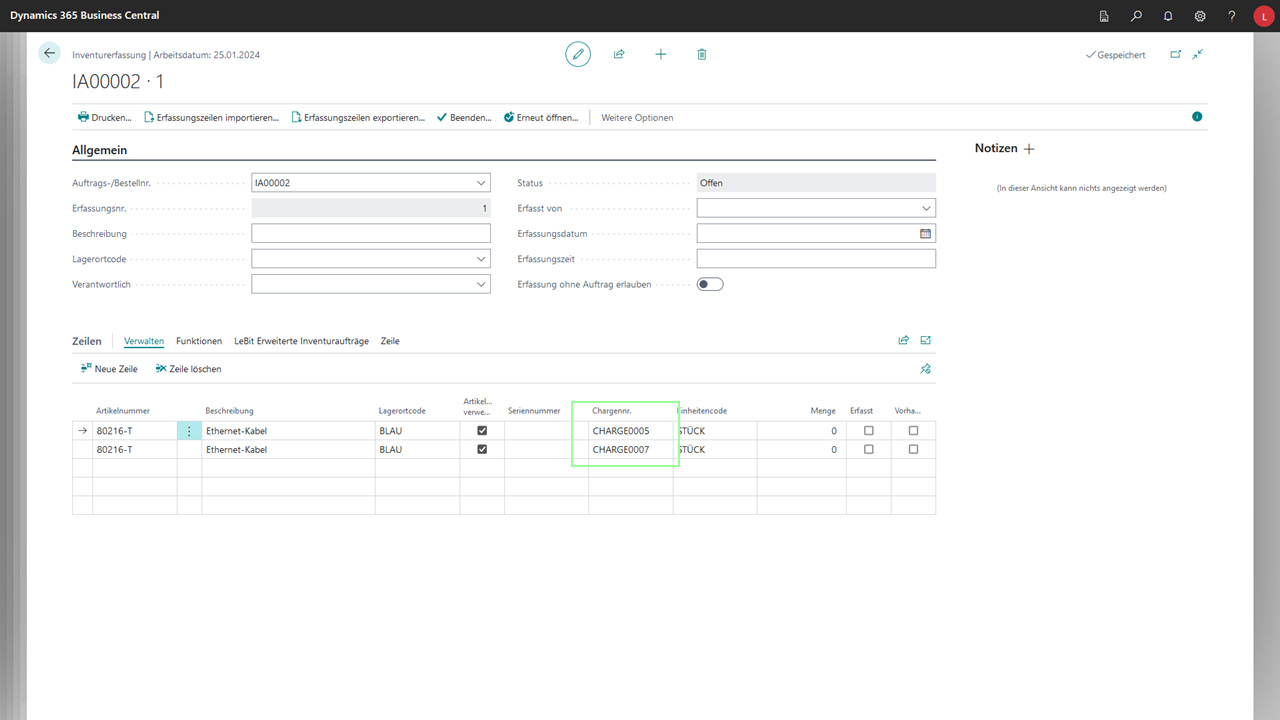The height and width of the screenshot is (720, 1280).
Task: Add a note with plus icon
Action: 1030,149
